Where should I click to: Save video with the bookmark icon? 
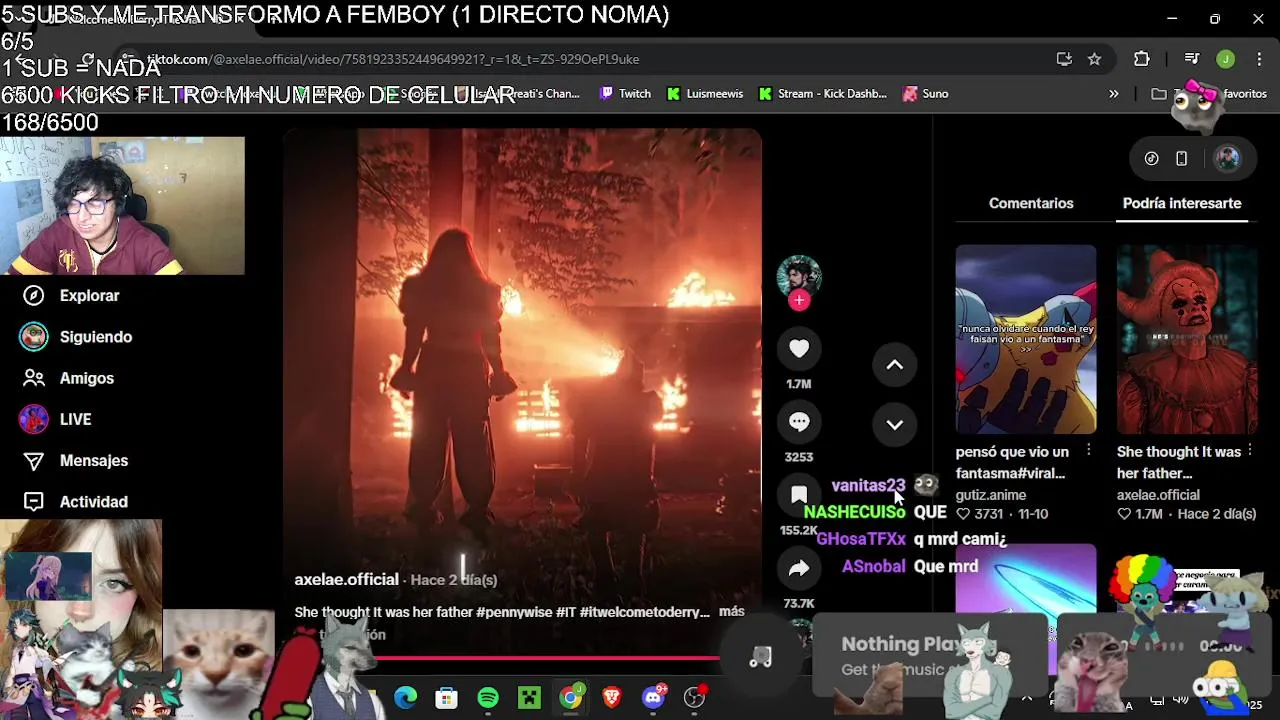(x=798, y=495)
